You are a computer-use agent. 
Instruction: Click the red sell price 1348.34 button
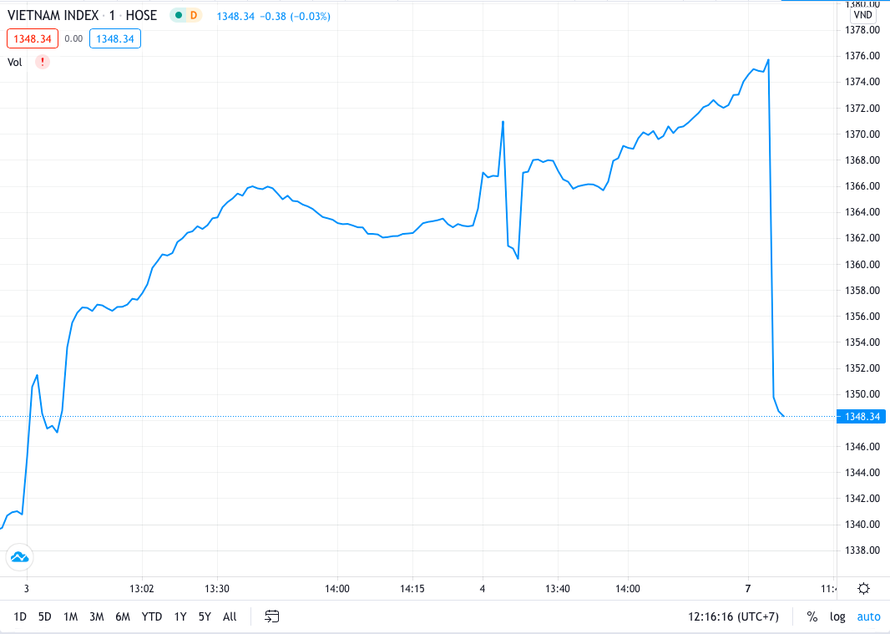[x=32, y=39]
